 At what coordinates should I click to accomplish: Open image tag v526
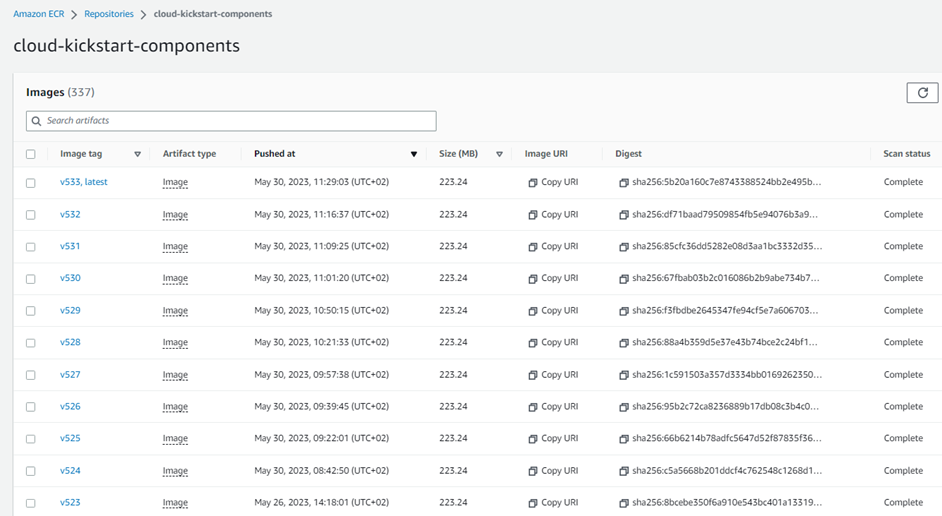click(70, 407)
